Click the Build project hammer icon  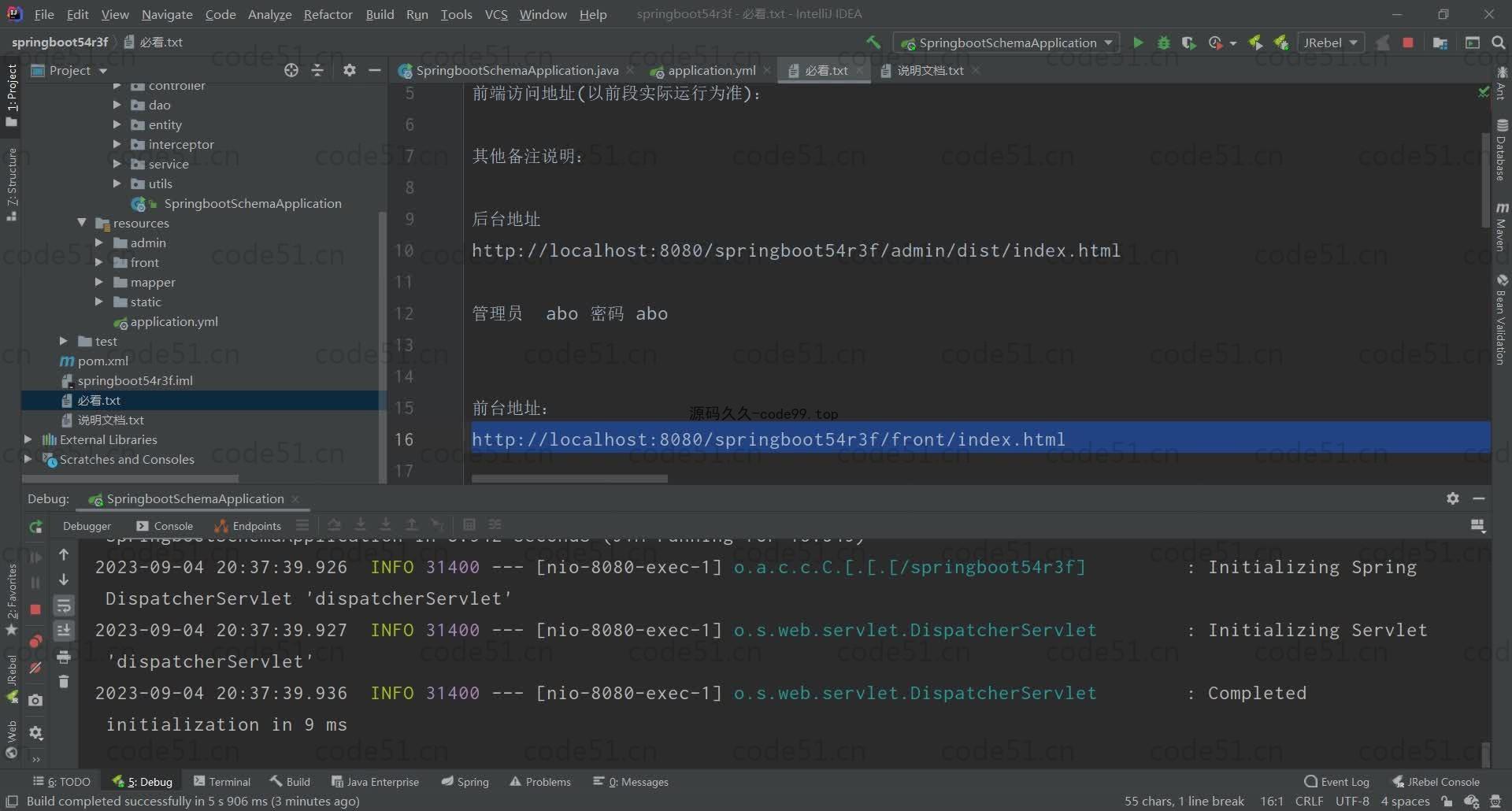873,43
